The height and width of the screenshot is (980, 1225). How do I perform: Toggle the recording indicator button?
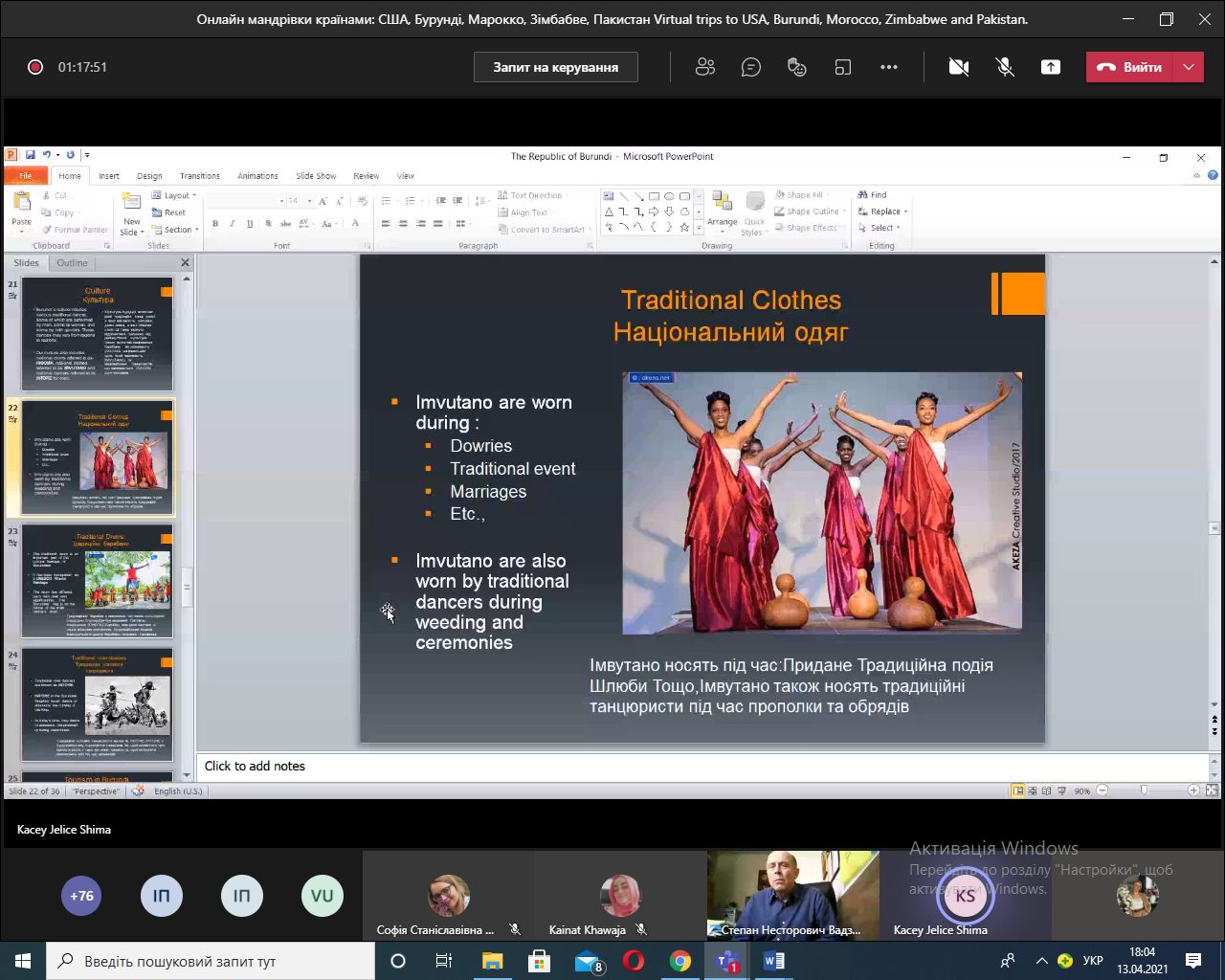35,67
